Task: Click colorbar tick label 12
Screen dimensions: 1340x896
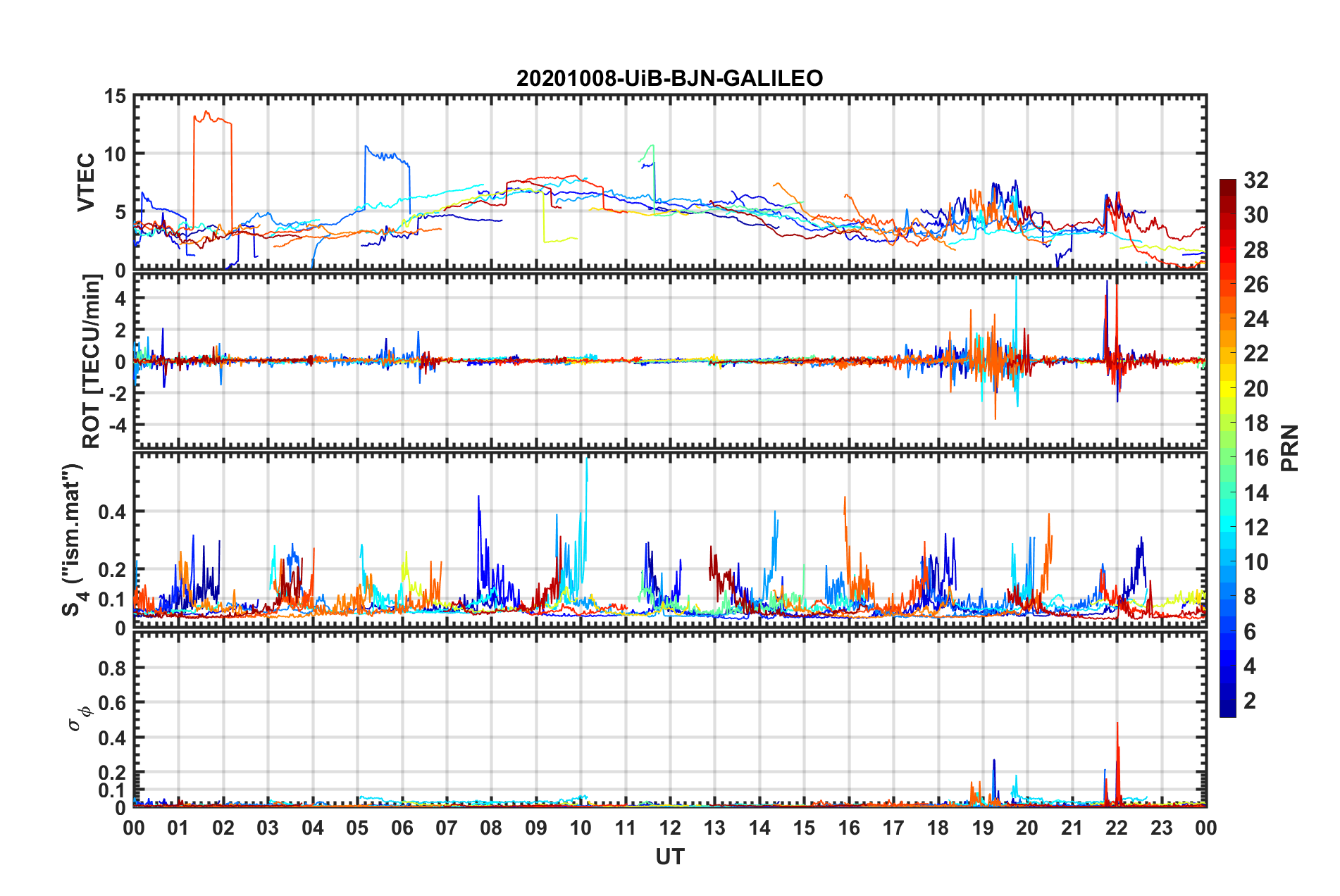Action: coord(1255,528)
